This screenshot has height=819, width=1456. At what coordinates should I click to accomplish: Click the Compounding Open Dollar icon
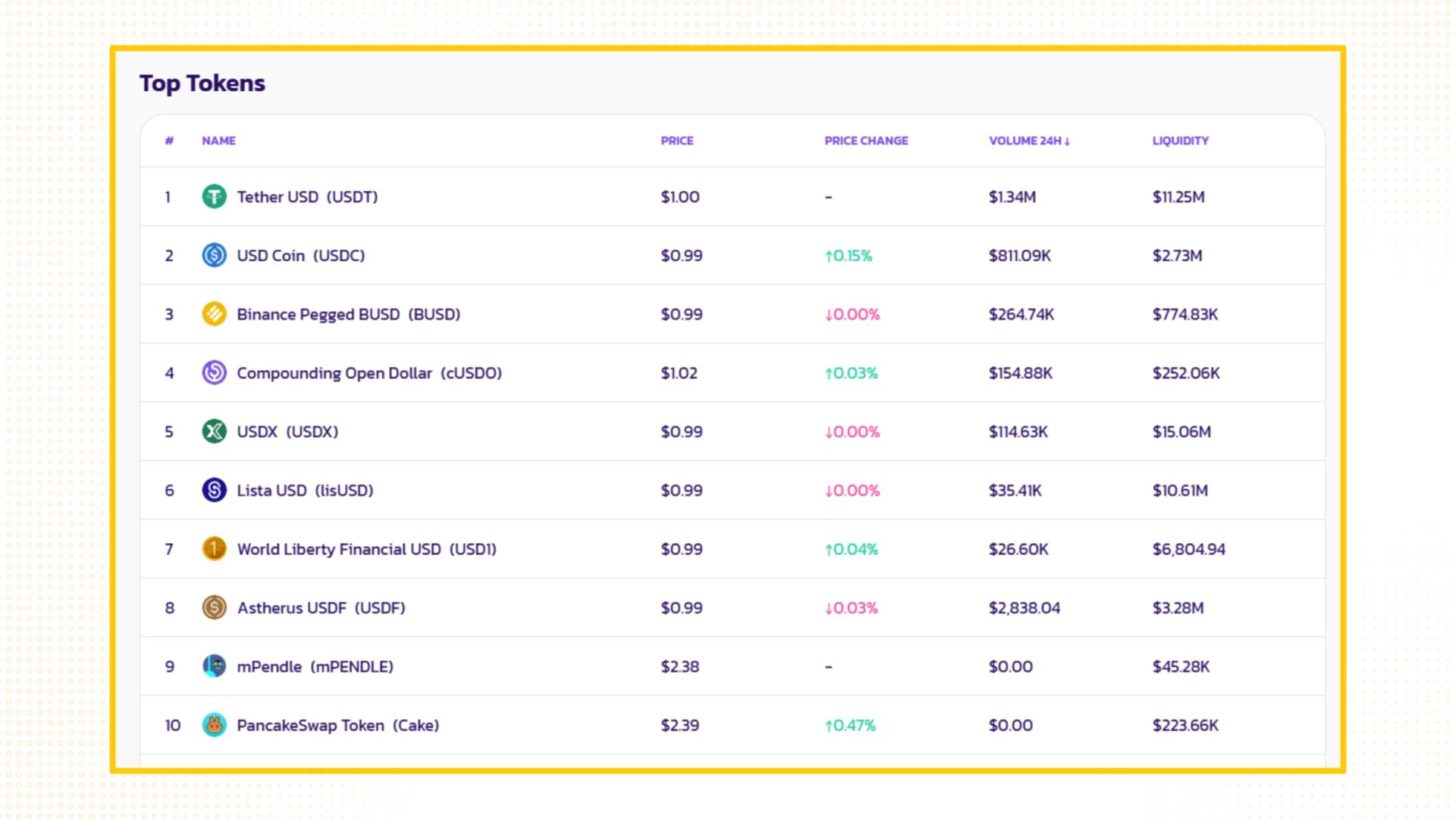[214, 373]
